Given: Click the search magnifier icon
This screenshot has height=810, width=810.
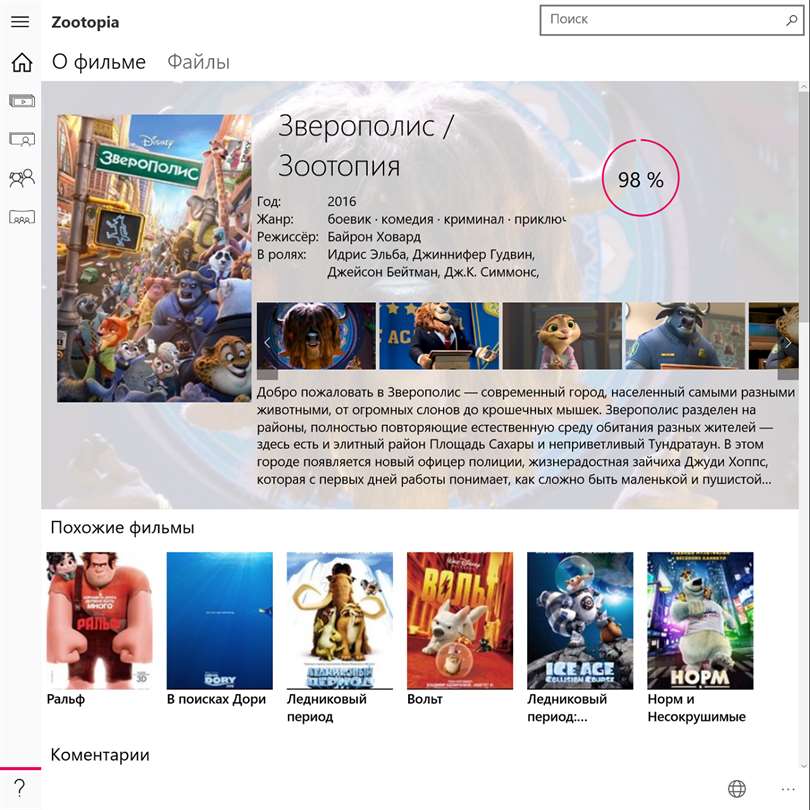Looking at the screenshot, I should [791, 20].
